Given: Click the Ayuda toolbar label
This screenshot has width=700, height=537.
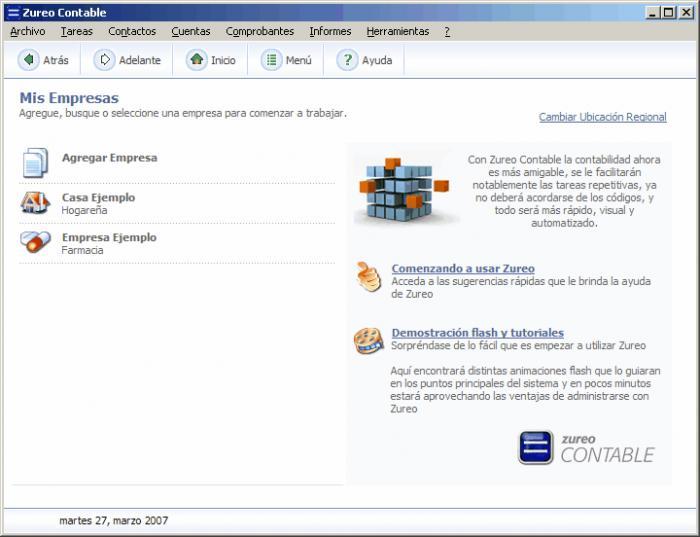Looking at the screenshot, I should (x=377, y=60).
